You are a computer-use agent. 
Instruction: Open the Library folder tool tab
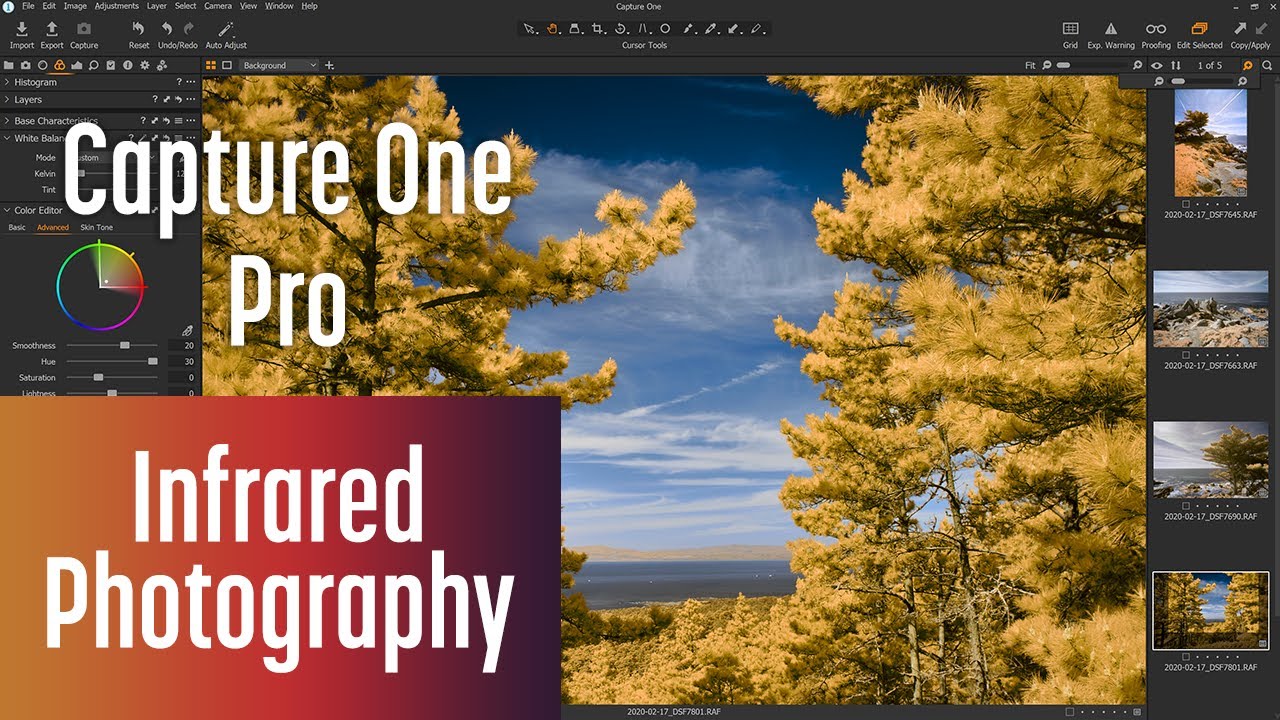tap(9, 65)
